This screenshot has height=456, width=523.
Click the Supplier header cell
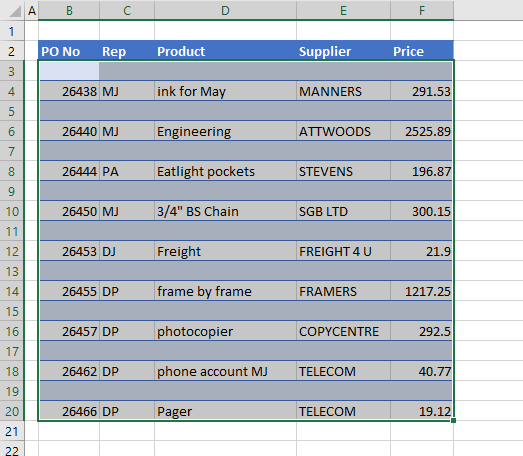pyautogui.click(x=343, y=51)
